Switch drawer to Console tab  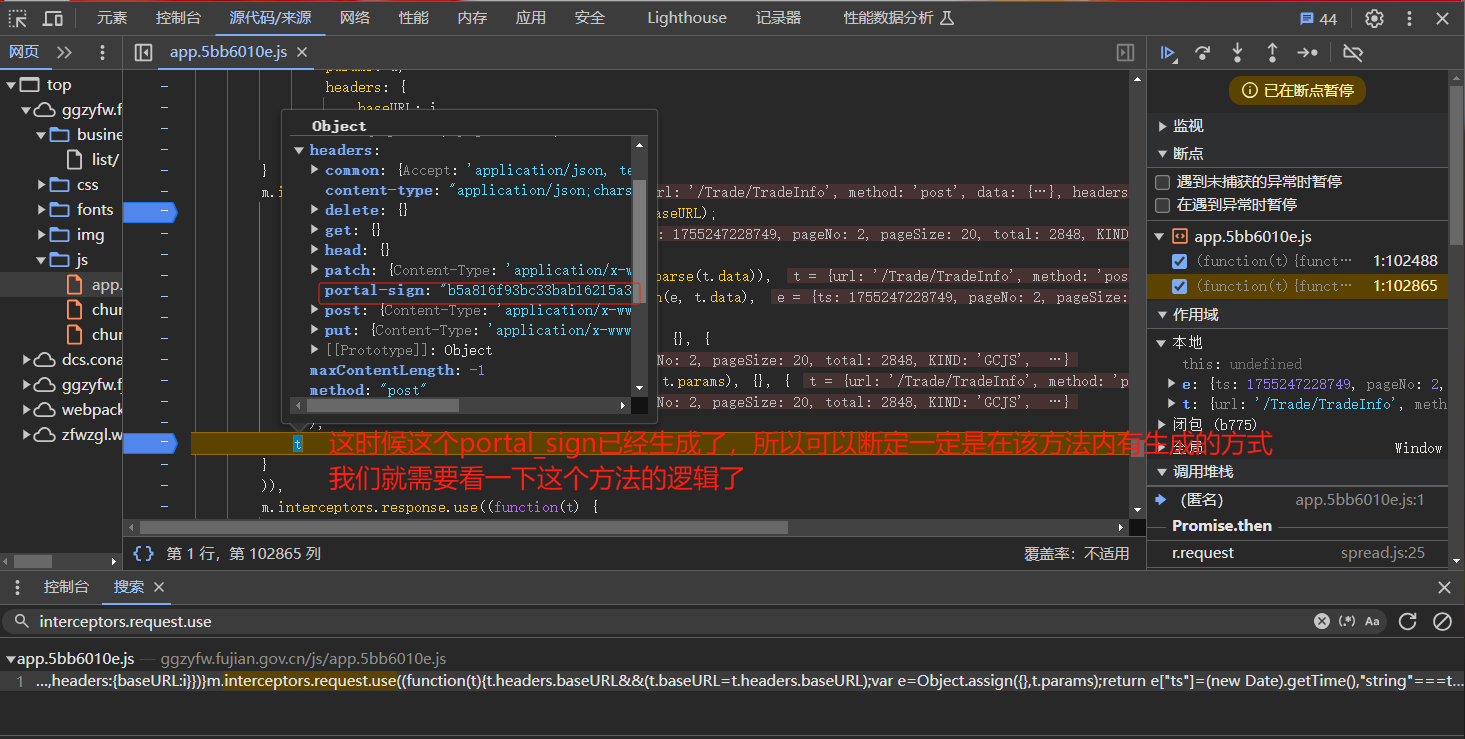click(66, 587)
